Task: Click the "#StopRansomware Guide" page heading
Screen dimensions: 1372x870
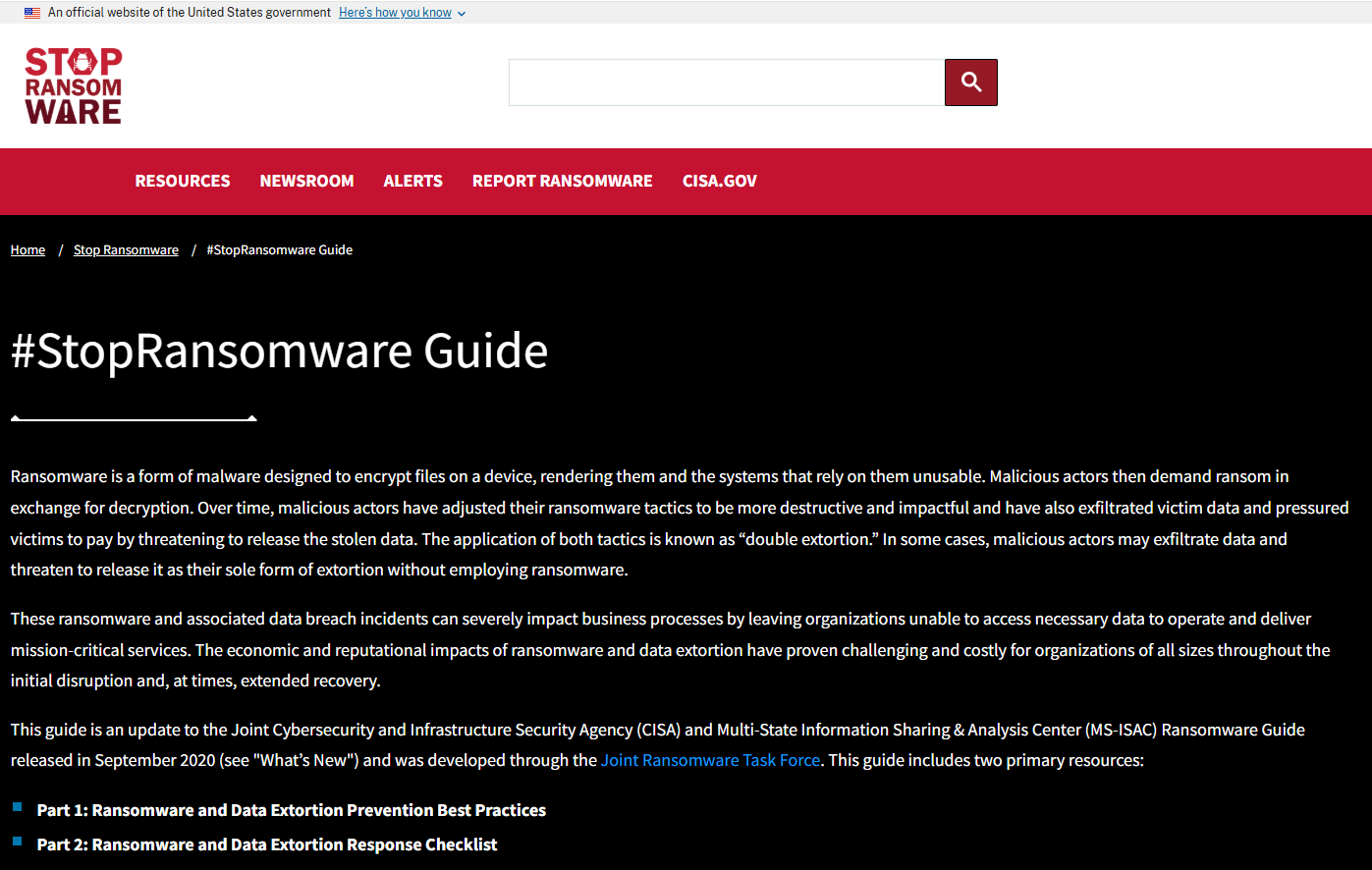Action: (279, 351)
